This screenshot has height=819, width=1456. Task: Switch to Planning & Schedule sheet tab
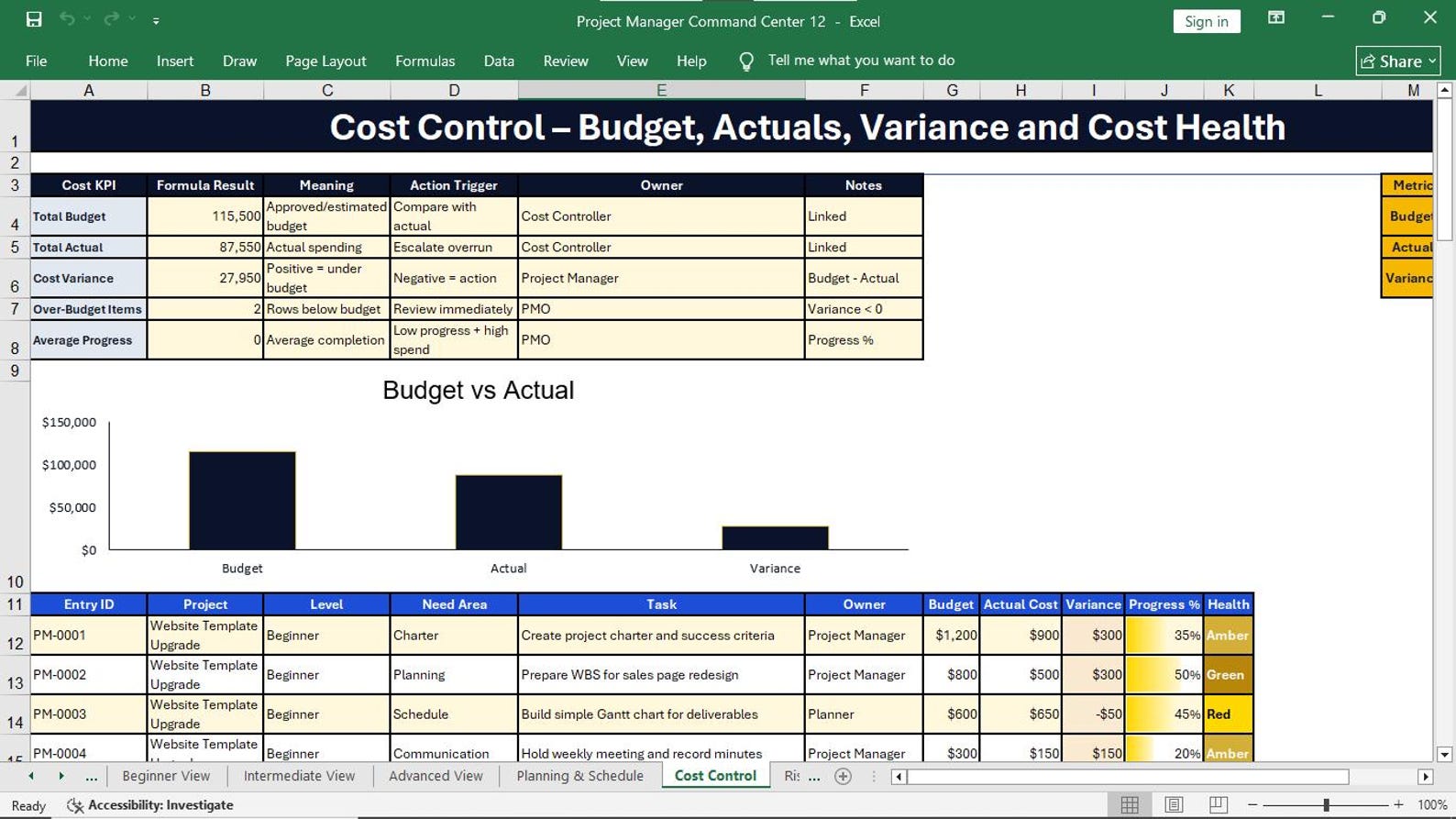579,776
